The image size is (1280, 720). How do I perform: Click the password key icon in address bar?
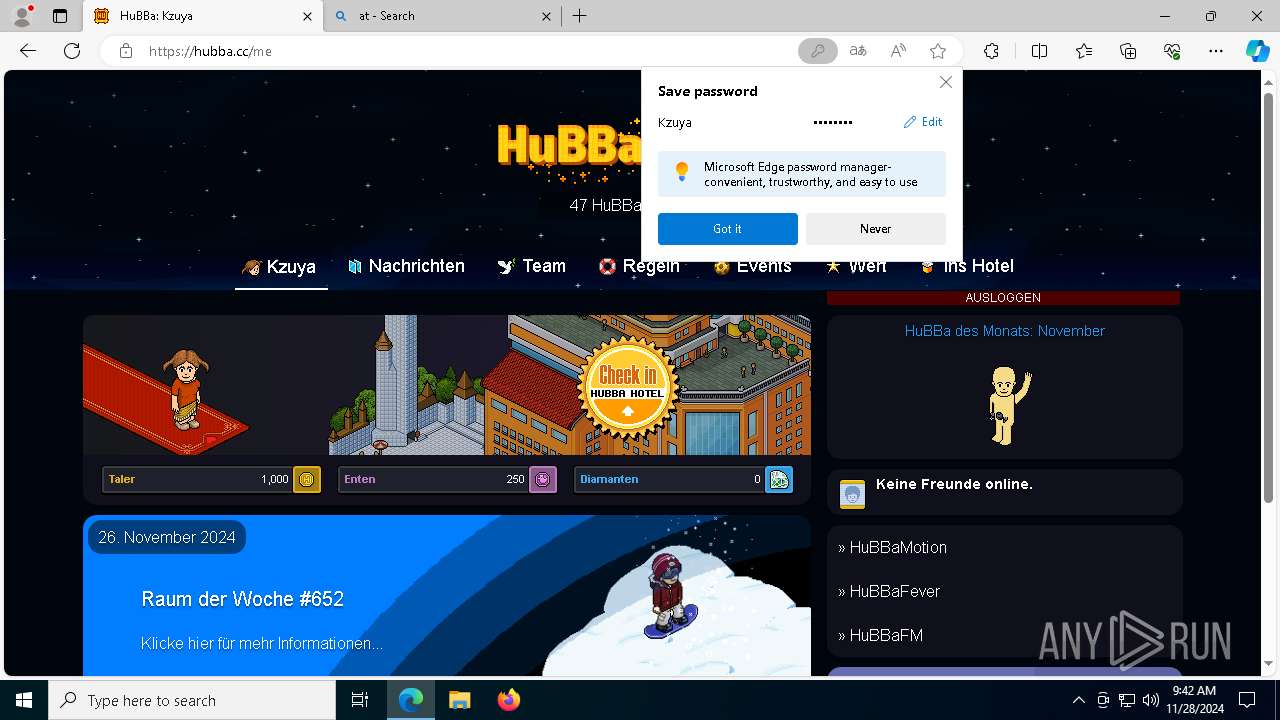pyautogui.click(x=817, y=51)
